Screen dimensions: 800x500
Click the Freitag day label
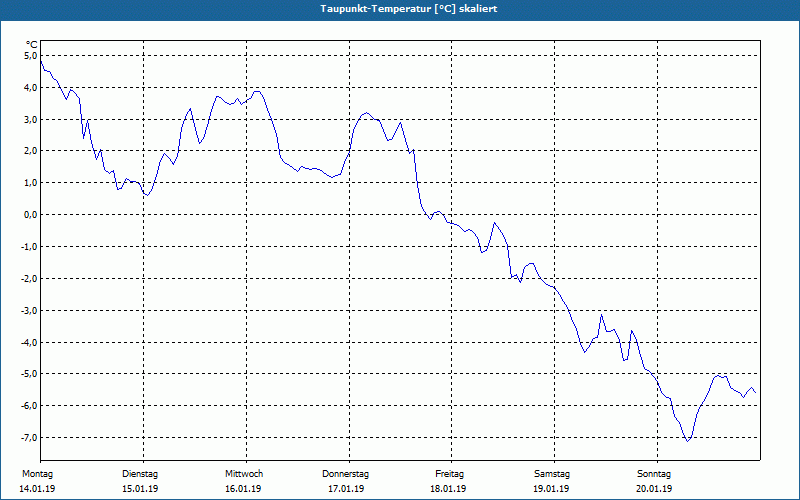coord(449,474)
